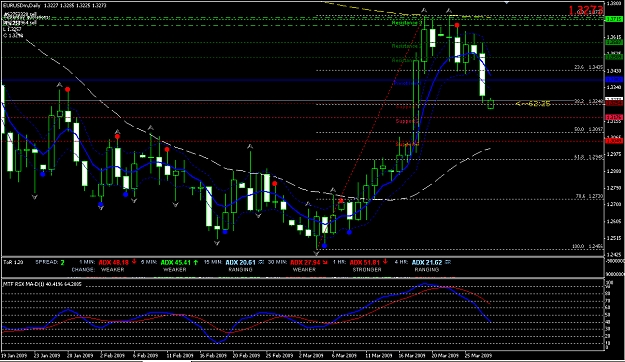Screen dimensions: 625x362
Task: Click the last small green candle by the timer
Action: pyautogui.click(x=491, y=104)
